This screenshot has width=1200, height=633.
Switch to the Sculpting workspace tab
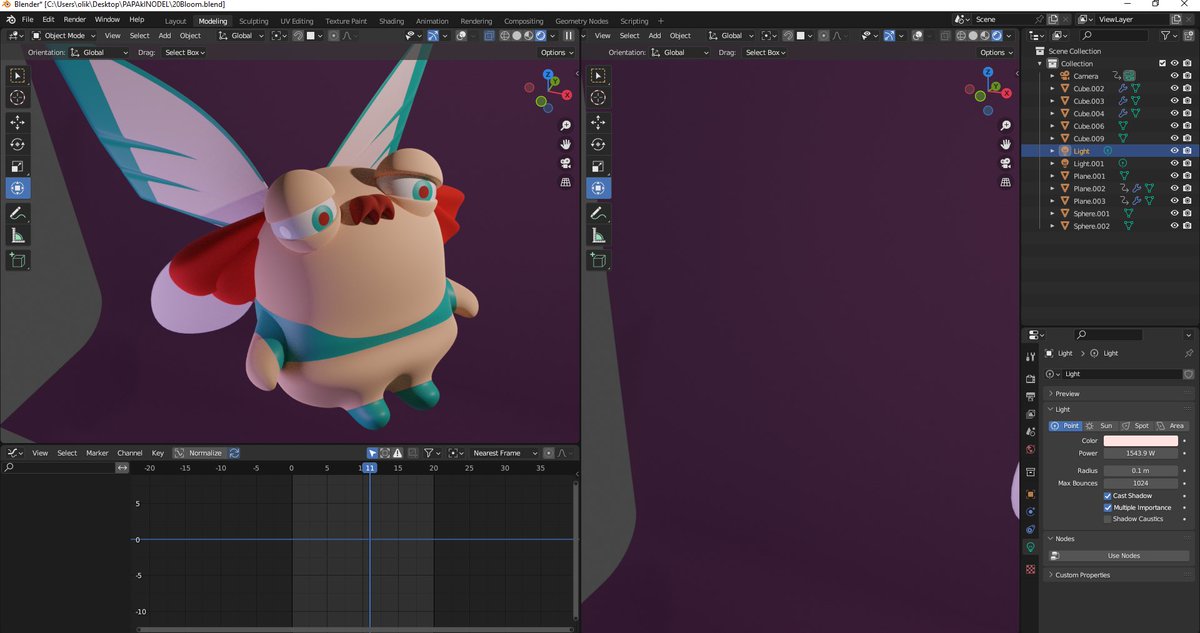coord(253,21)
